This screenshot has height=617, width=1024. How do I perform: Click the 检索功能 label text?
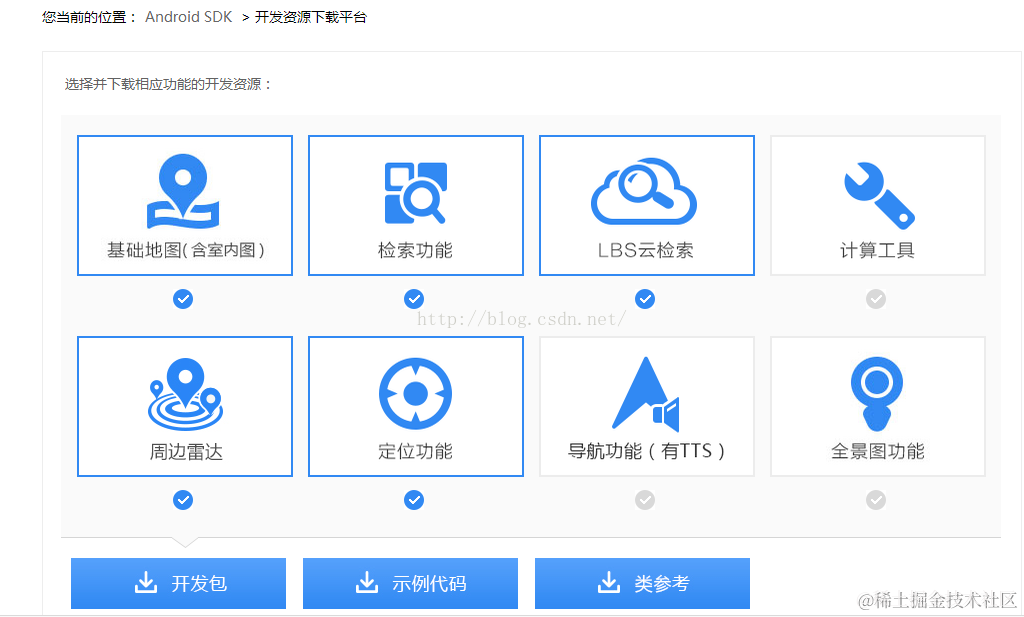point(415,250)
